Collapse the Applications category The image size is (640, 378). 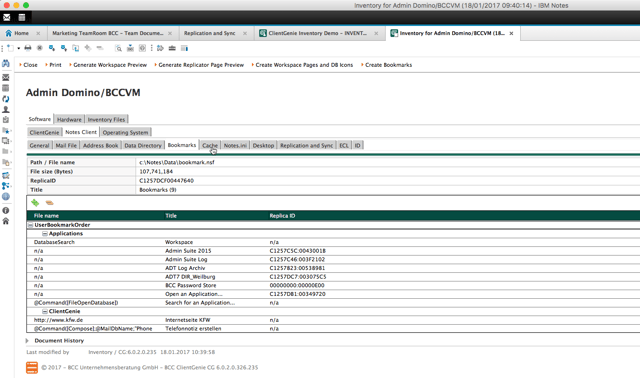click(45, 233)
